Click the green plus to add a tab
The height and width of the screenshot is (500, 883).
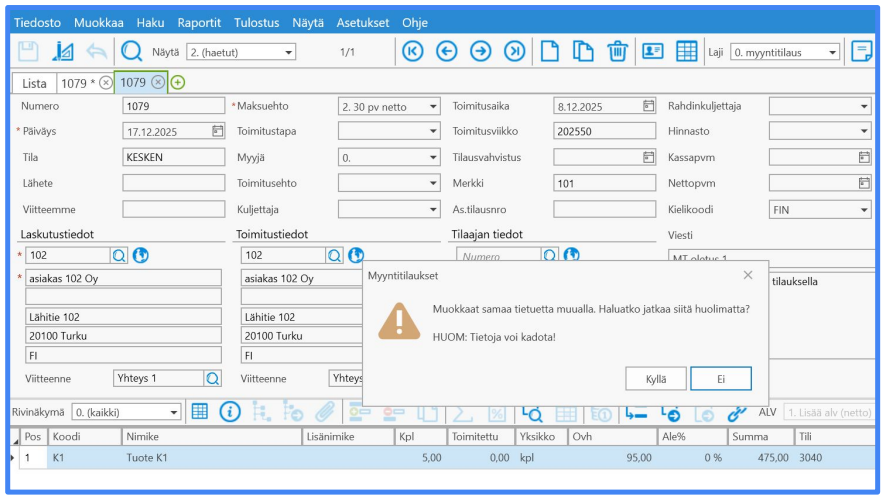178,83
